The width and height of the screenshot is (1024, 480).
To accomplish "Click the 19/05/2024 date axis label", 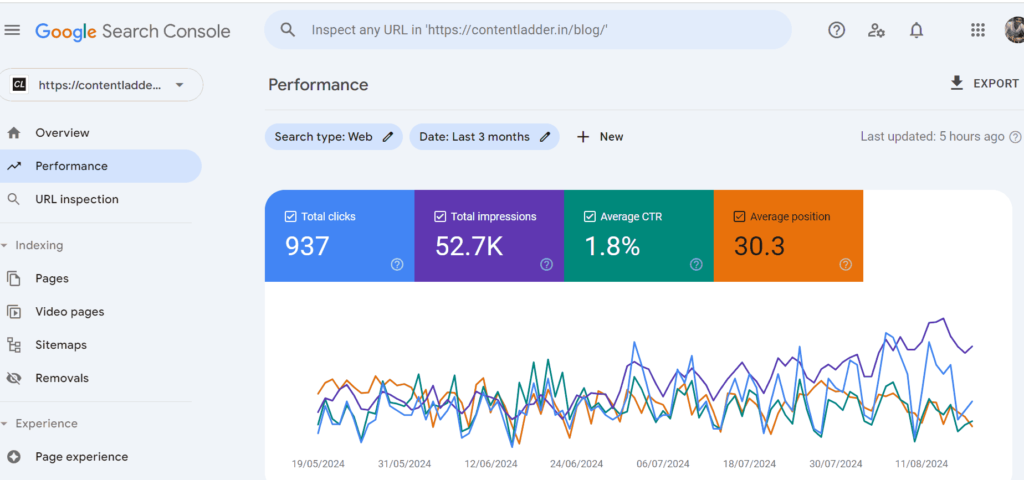I will click(x=318, y=464).
